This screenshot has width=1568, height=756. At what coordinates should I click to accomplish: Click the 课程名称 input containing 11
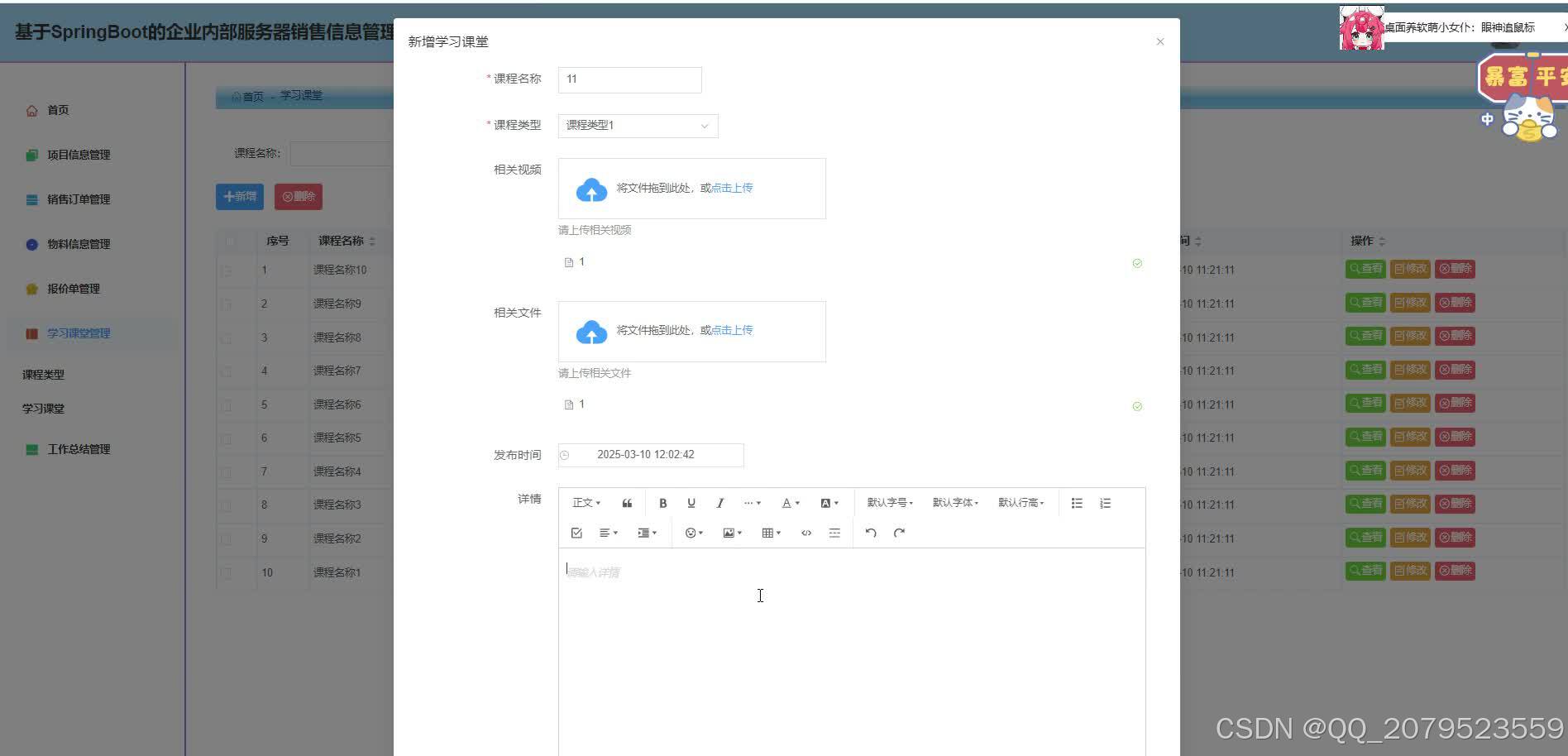click(x=630, y=79)
